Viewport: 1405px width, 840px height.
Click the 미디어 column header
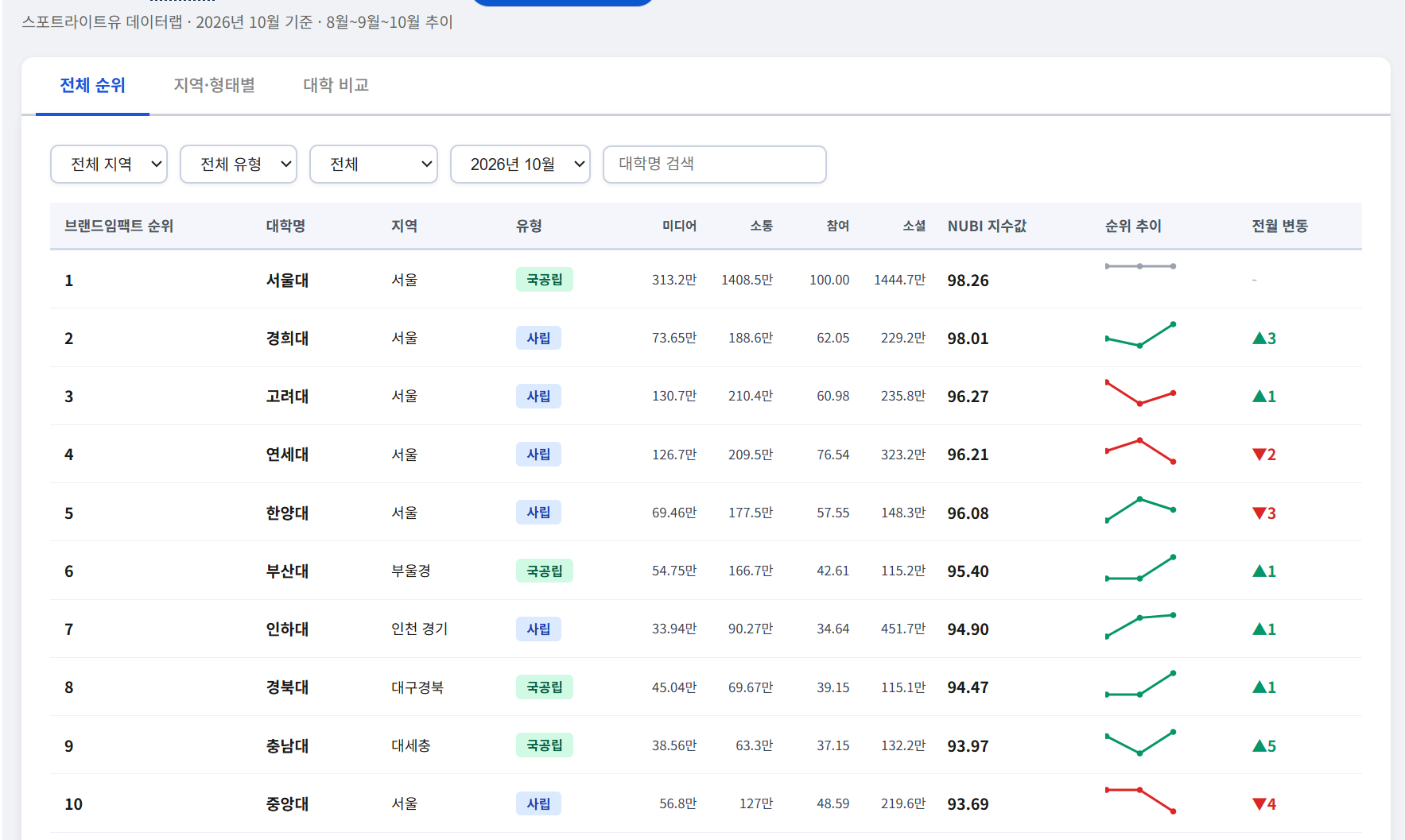pos(680,226)
